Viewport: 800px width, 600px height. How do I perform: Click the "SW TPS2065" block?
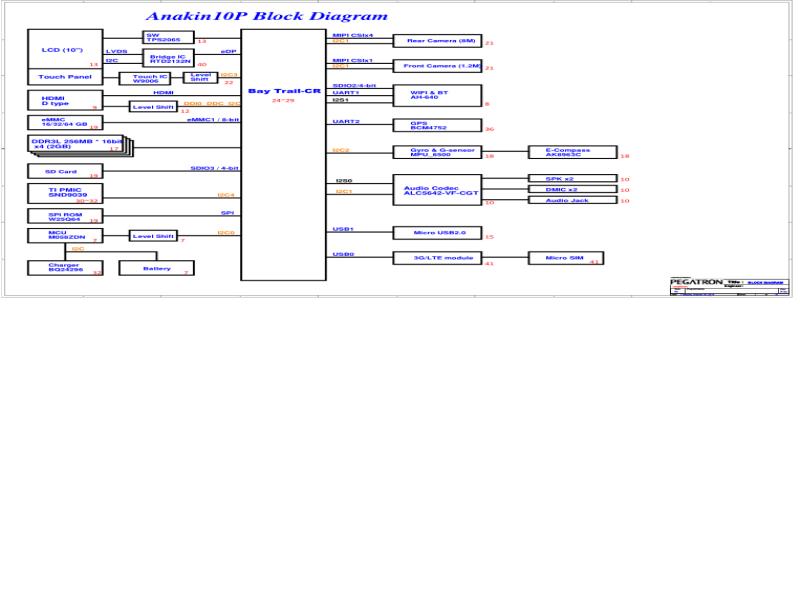168,37
